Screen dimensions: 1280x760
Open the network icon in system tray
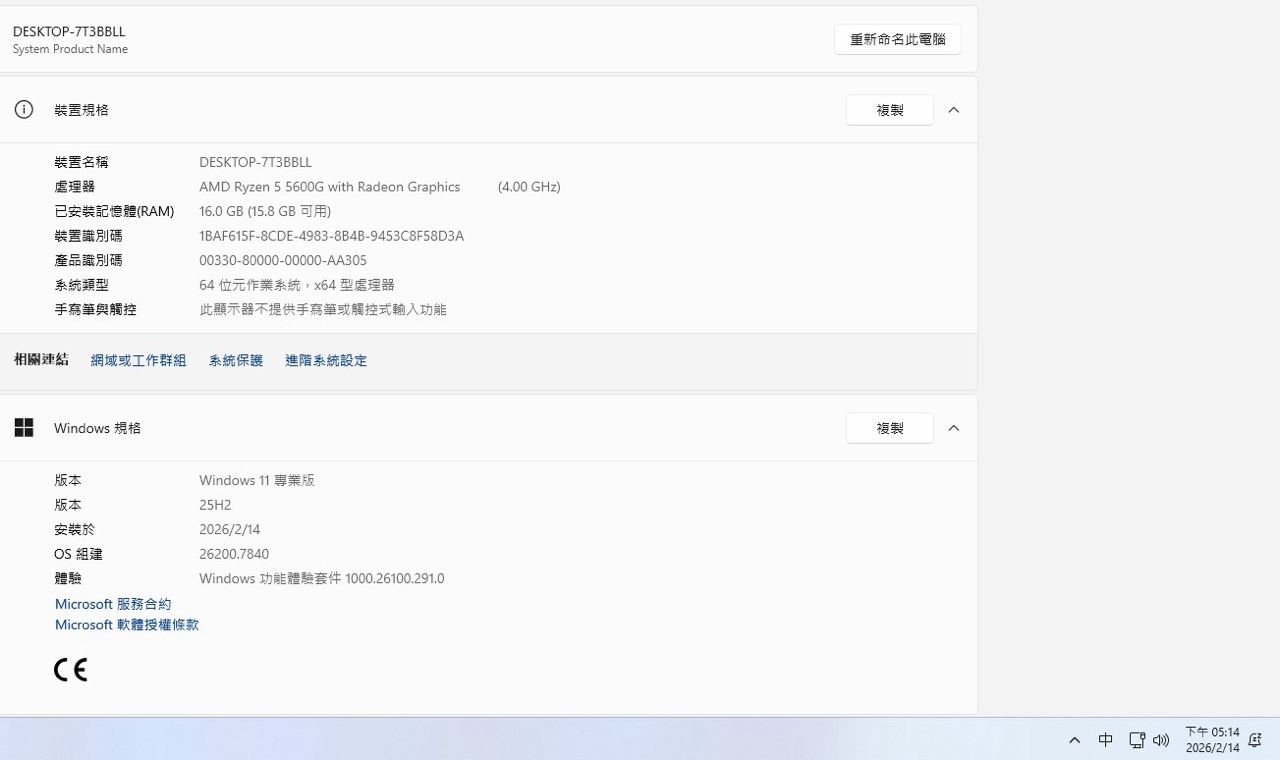tap(1136, 740)
